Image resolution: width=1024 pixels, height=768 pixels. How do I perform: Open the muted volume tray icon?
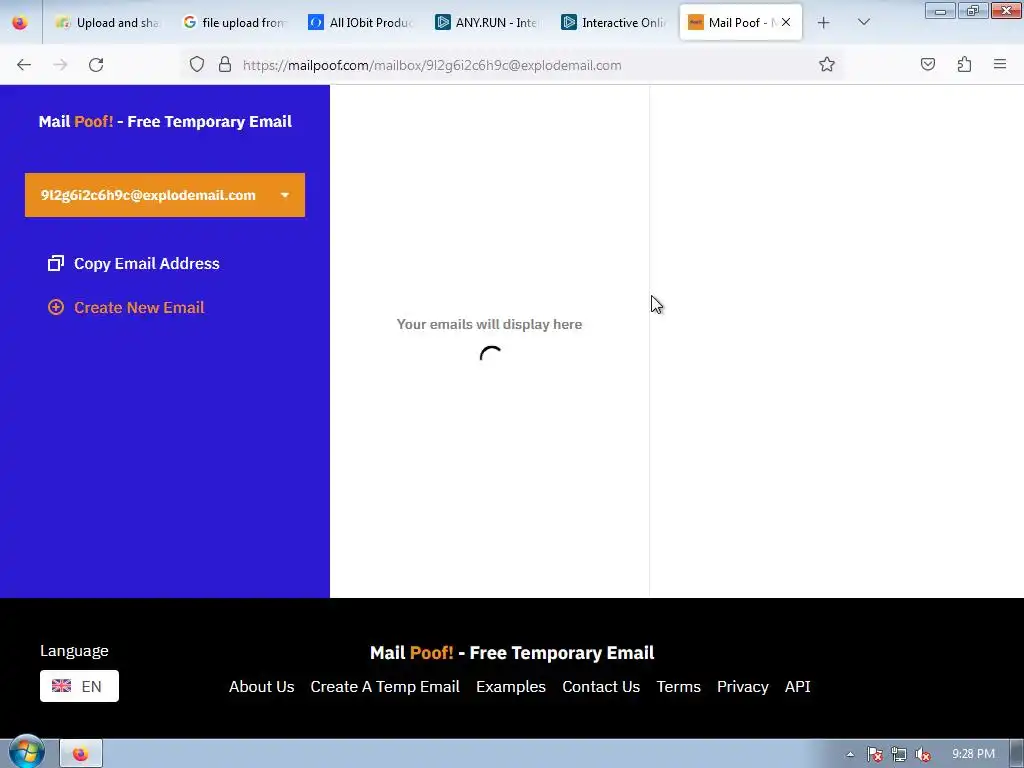[923, 754]
